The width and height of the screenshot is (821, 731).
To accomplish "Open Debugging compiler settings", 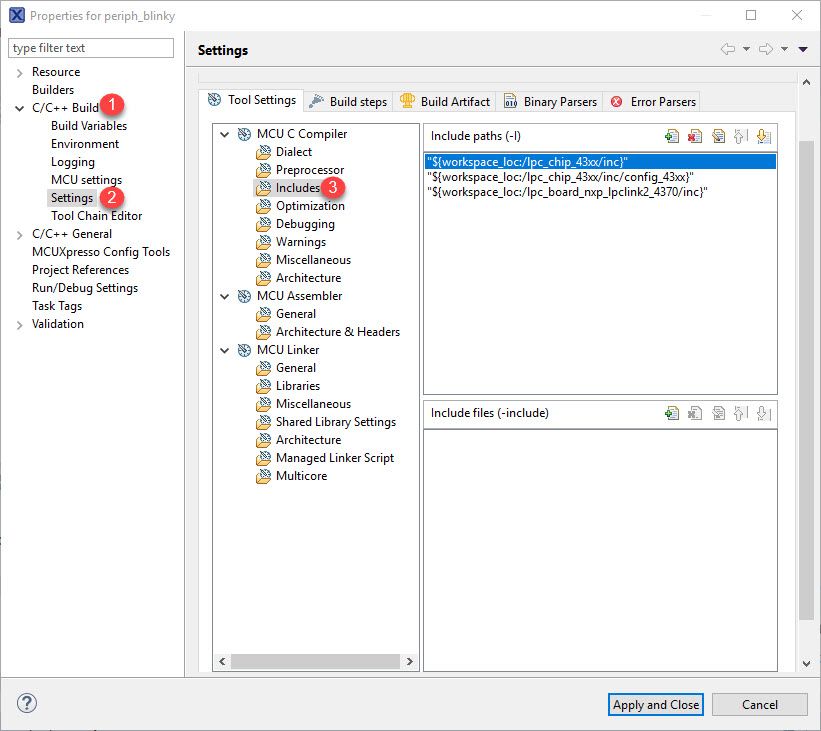I will pyautogui.click(x=305, y=224).
